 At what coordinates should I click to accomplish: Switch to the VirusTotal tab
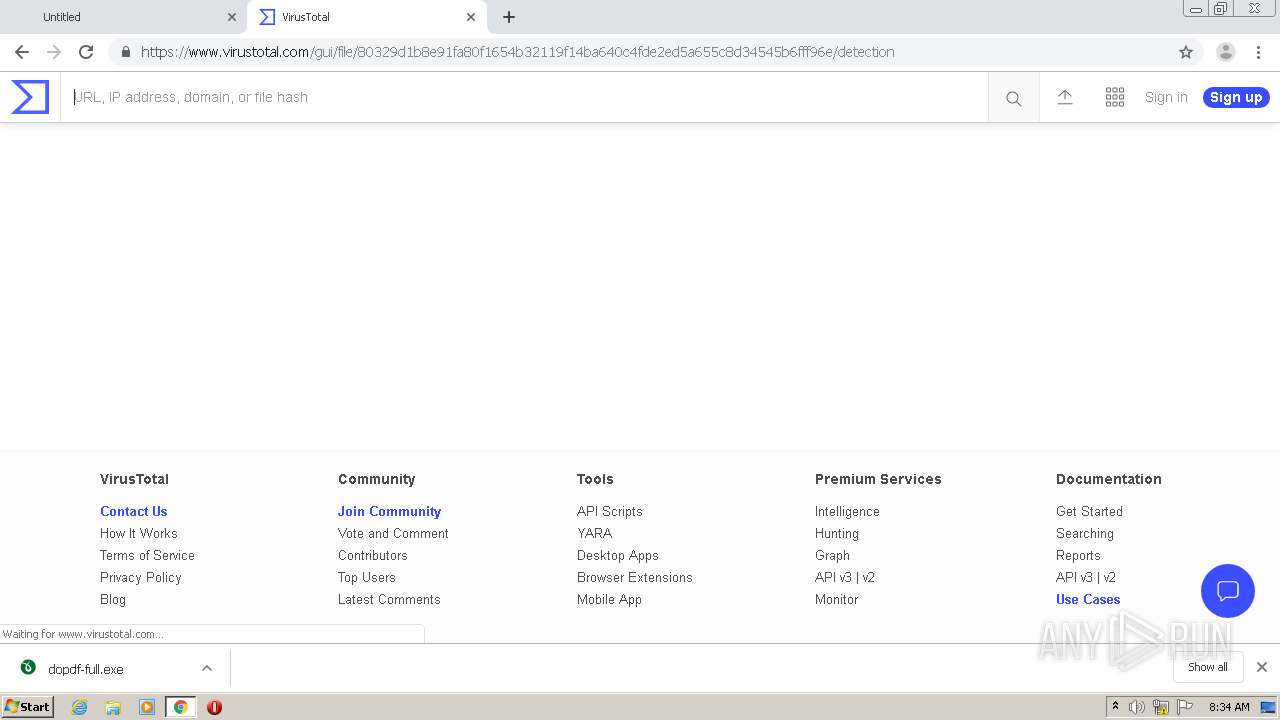point(367,17)
